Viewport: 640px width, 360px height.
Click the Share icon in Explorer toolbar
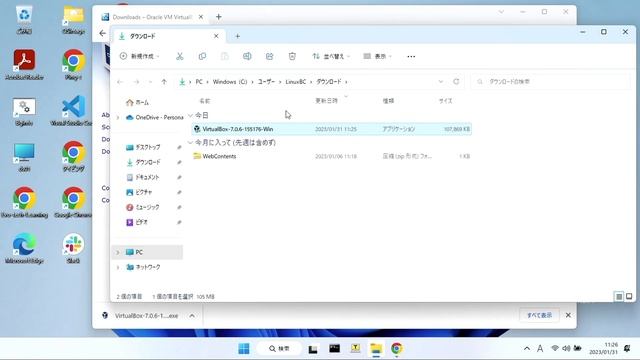point(269,56)
